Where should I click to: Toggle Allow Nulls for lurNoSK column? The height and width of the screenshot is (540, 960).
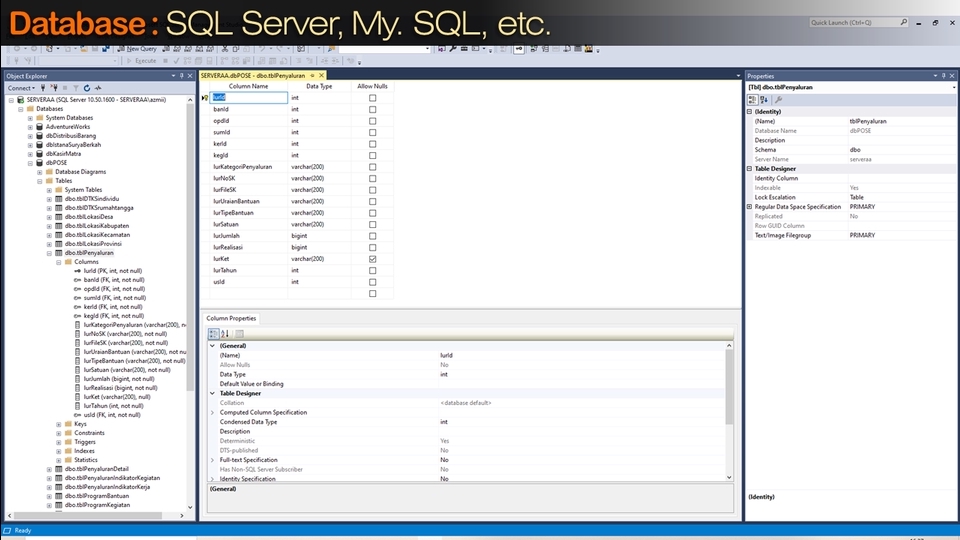click(x=372, y=179)
